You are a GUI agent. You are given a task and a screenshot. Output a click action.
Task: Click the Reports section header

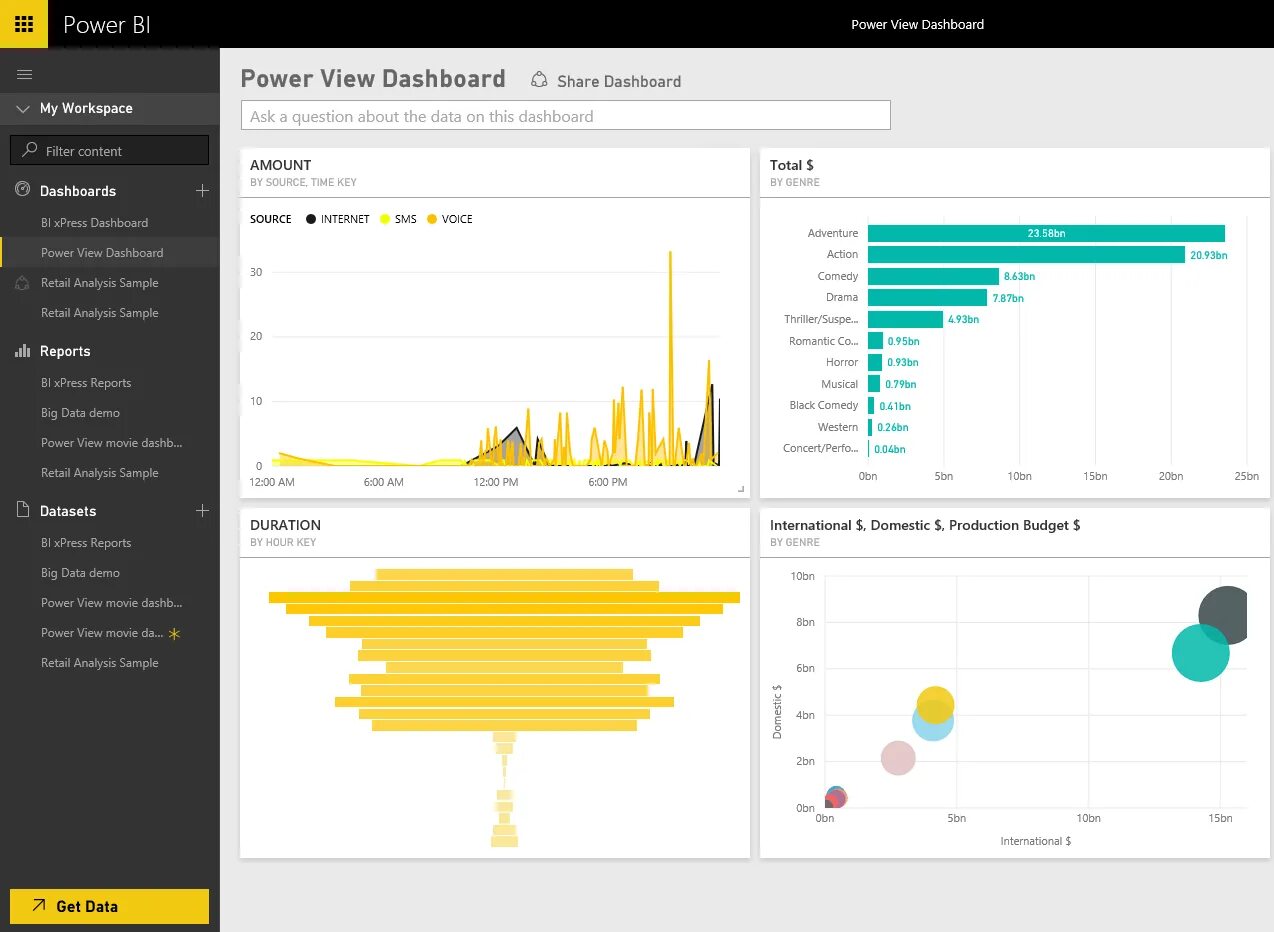(65, 351)
